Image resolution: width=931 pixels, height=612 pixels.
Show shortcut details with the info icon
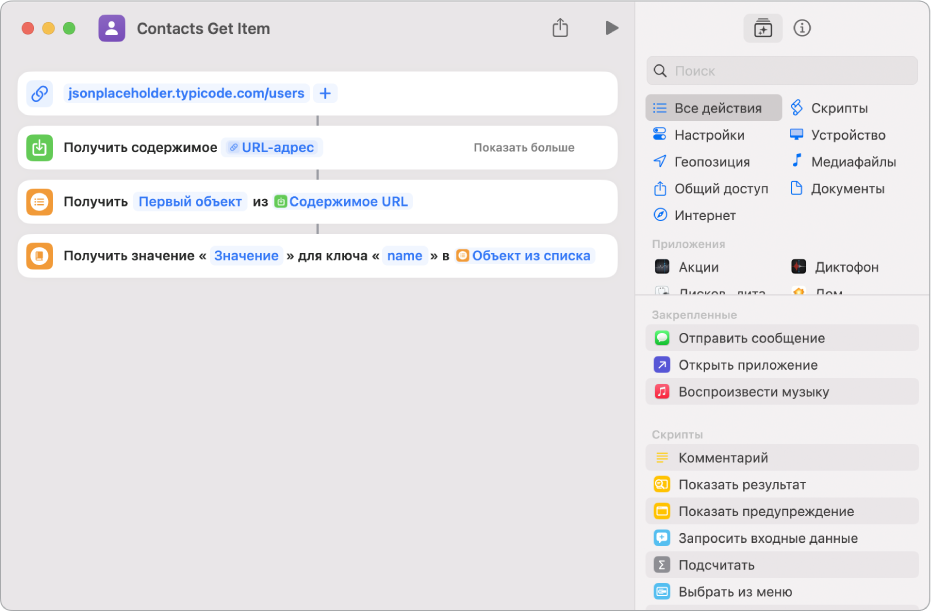pos(802,28)
